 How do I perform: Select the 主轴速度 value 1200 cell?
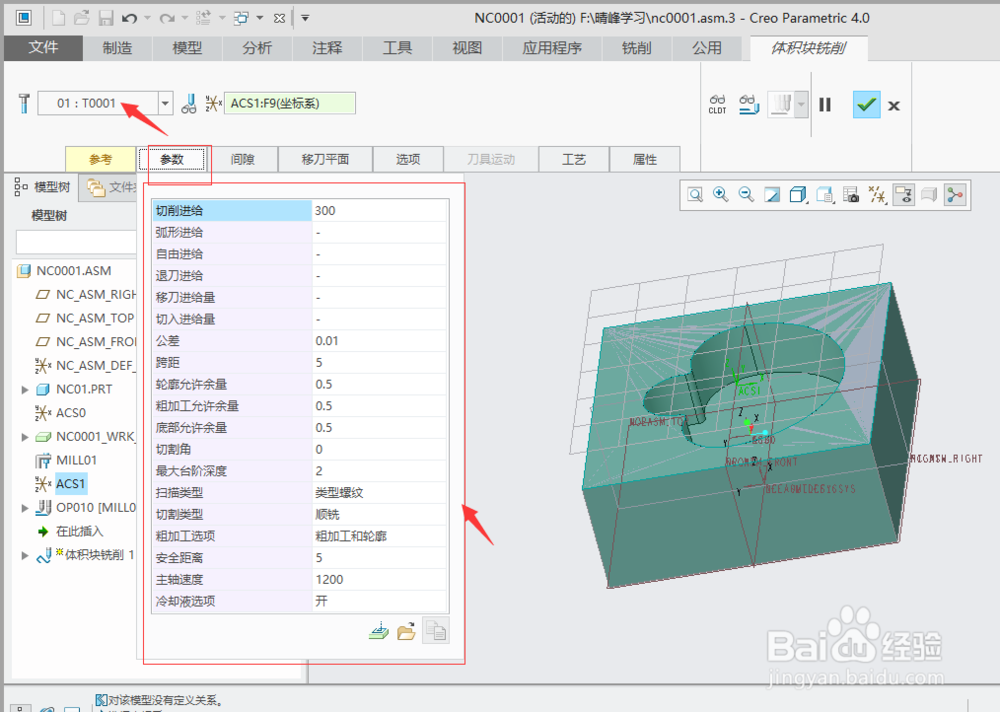point(380,579)
